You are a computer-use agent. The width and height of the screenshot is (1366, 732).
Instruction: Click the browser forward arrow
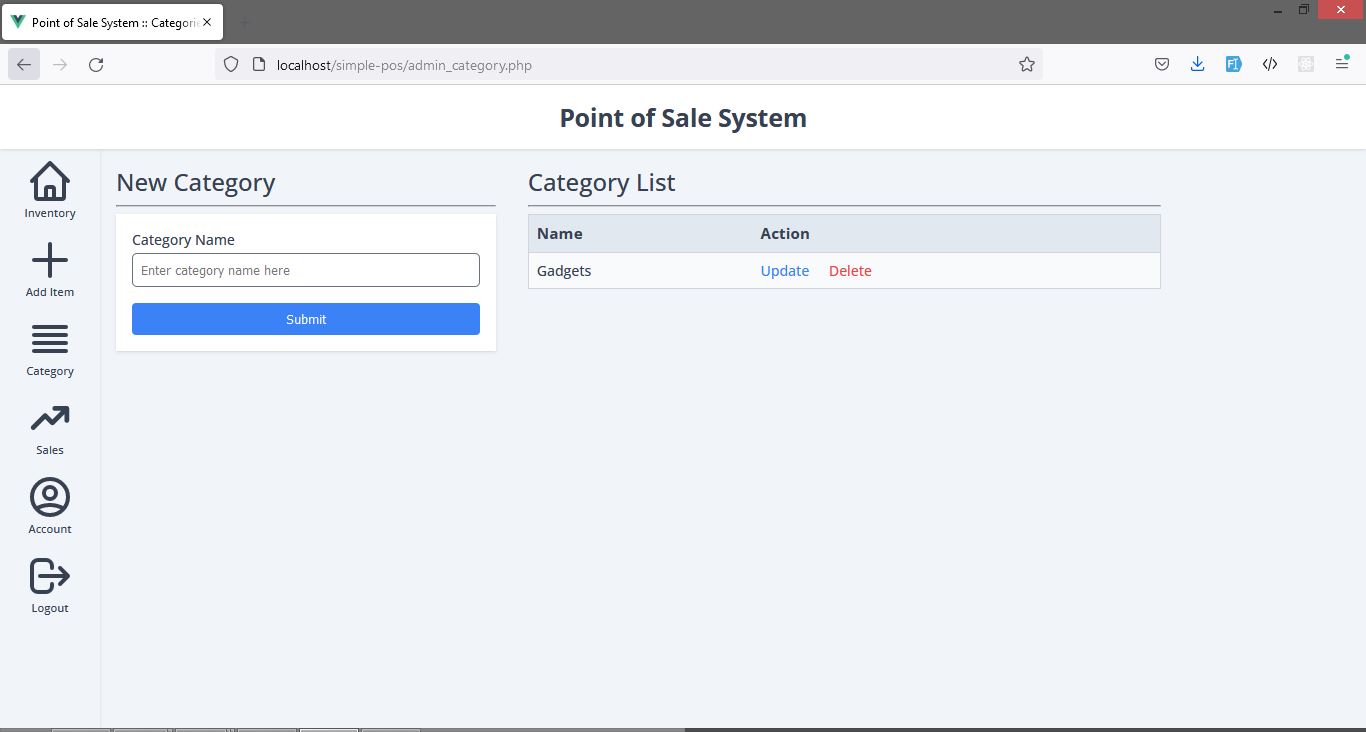[x=60, y=64]
